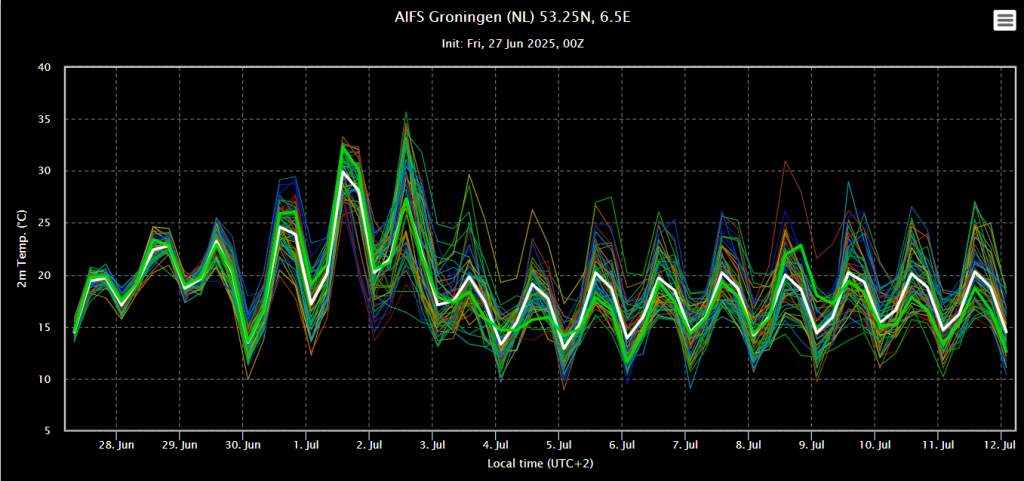This screenshot has width=1024, height=481.
Task: Click the brown outlier peak near 31°C on 8 July
Action: [x=786, y=161]
